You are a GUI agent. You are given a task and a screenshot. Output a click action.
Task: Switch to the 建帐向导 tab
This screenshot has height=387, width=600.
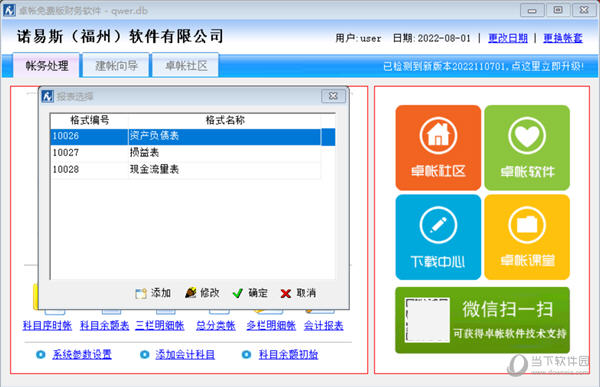(116, 65)
